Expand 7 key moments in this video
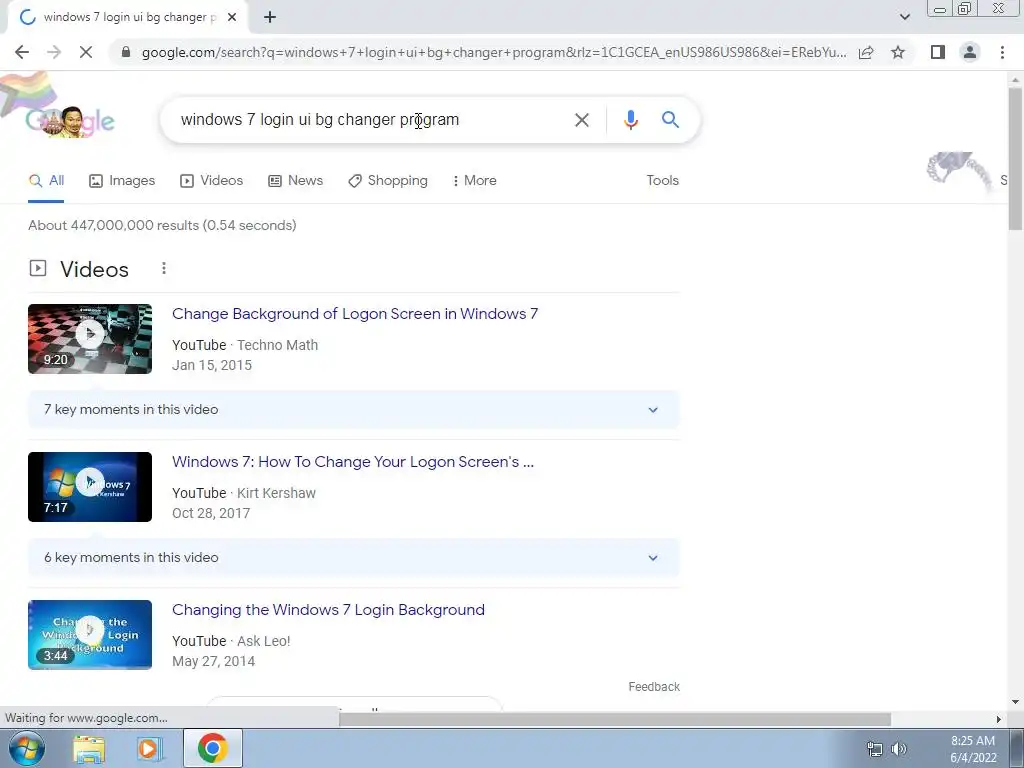Image resolution: width=1024 pixels, height=768 pixels. (x=353, y=410)
